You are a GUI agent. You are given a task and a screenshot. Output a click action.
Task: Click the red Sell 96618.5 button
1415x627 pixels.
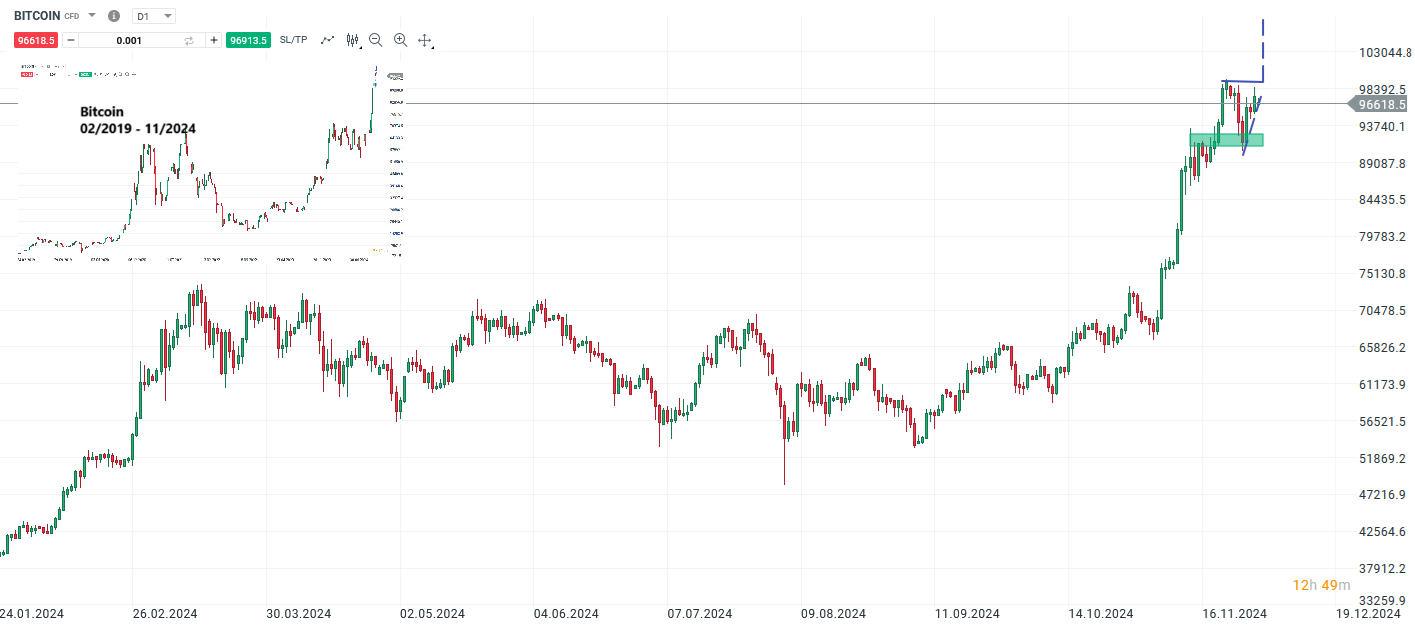tap(36, 40)
